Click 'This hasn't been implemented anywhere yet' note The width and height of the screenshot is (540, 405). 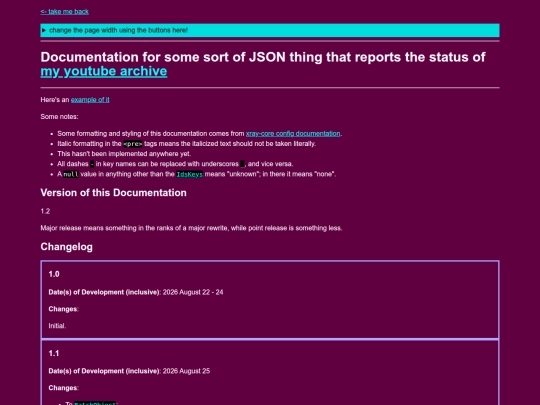(x=124, y=154)
